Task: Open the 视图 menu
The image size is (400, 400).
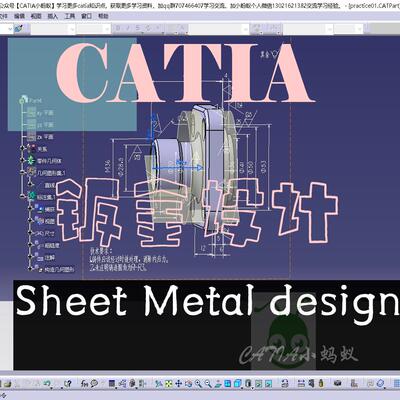Action: tap(36, 16)
